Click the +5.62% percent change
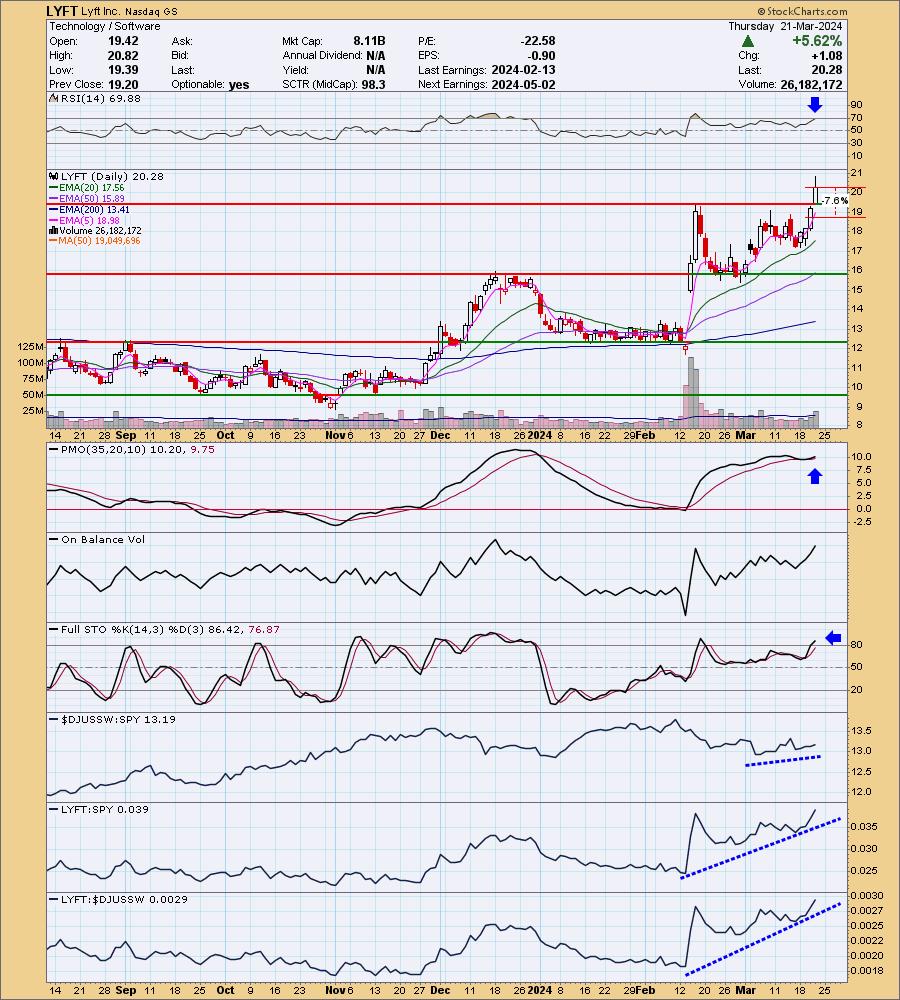 (x=817, y=41)
